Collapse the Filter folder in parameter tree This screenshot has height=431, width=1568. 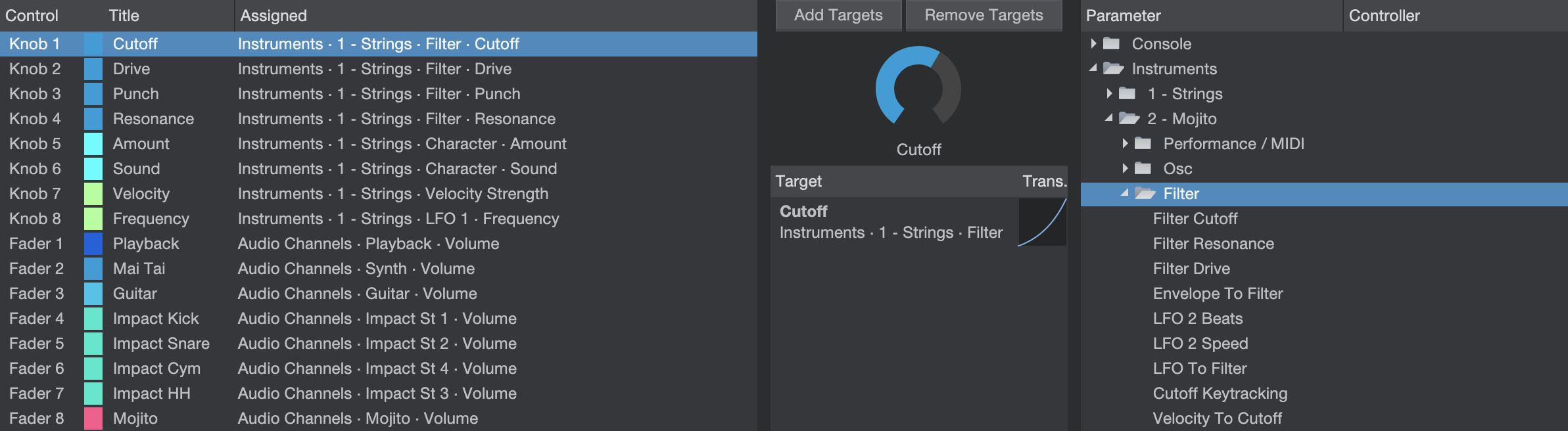tap(1124, 193)
